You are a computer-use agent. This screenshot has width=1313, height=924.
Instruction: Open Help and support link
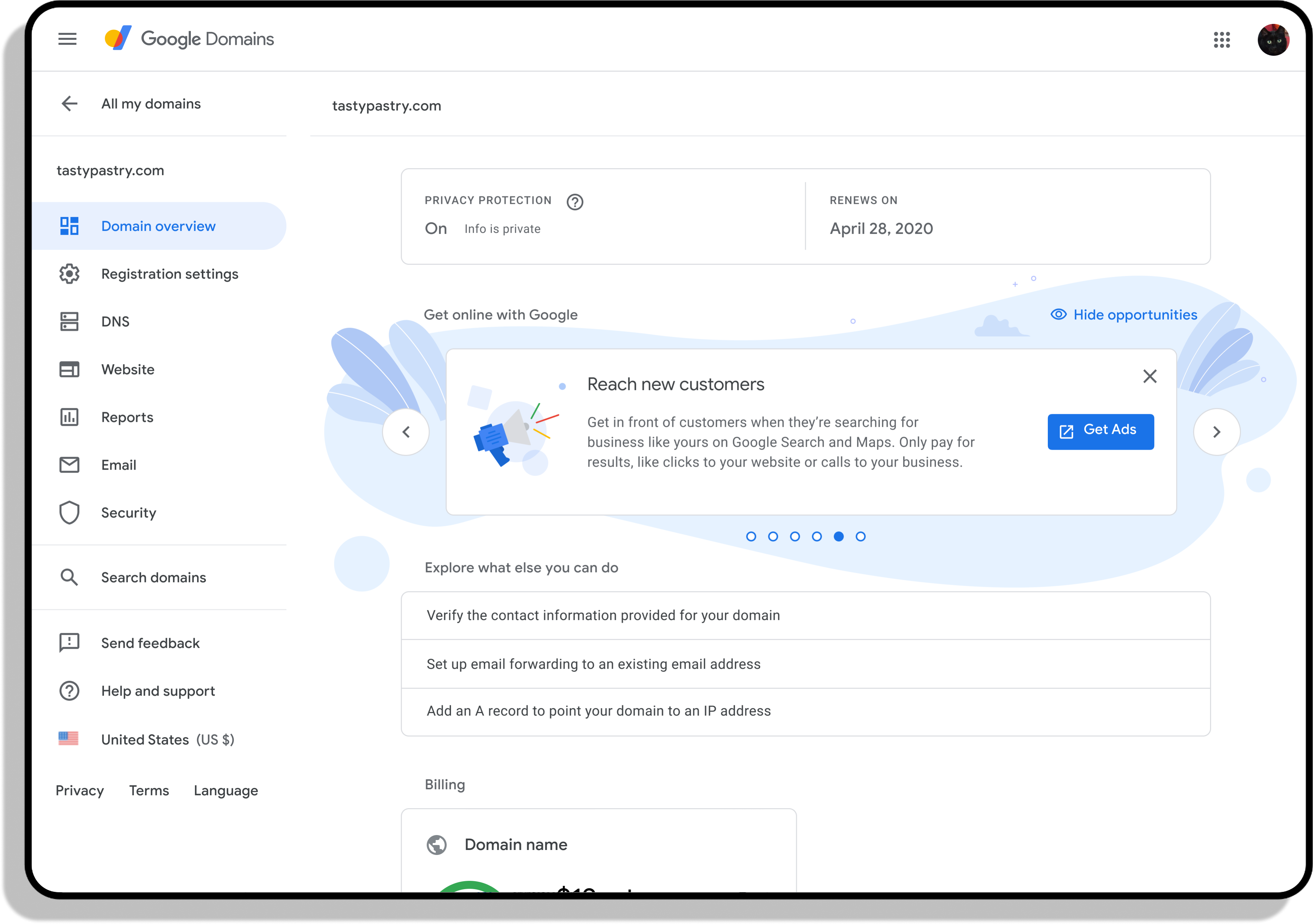(158, 691)
